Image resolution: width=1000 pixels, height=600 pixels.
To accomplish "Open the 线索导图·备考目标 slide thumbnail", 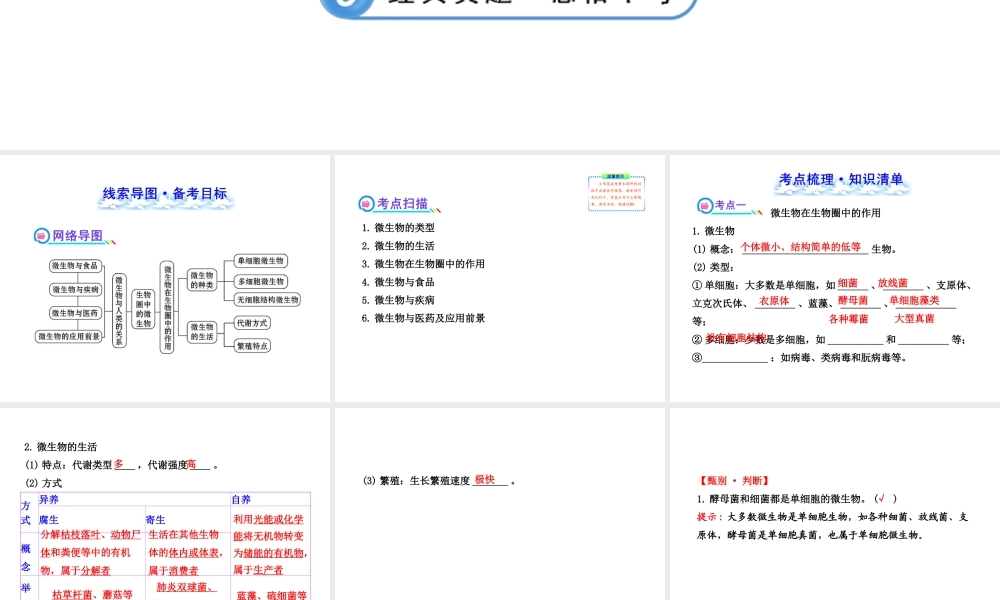I will pyautogui.click(x=165, y=278).
